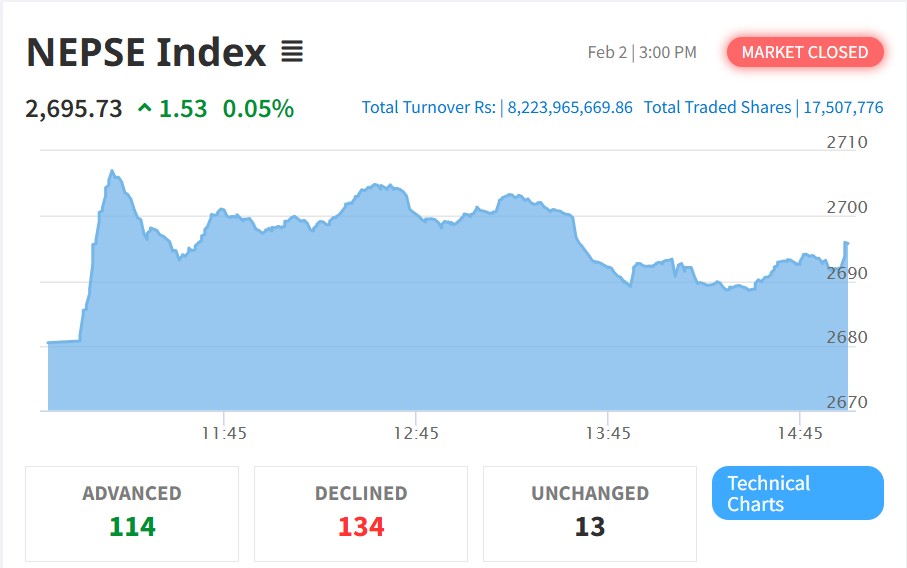The height and width of the screenshot is (568, 907).
Task: Click the NEPSE Index heading
Action: pyautogui.click(x=146, y=52)
